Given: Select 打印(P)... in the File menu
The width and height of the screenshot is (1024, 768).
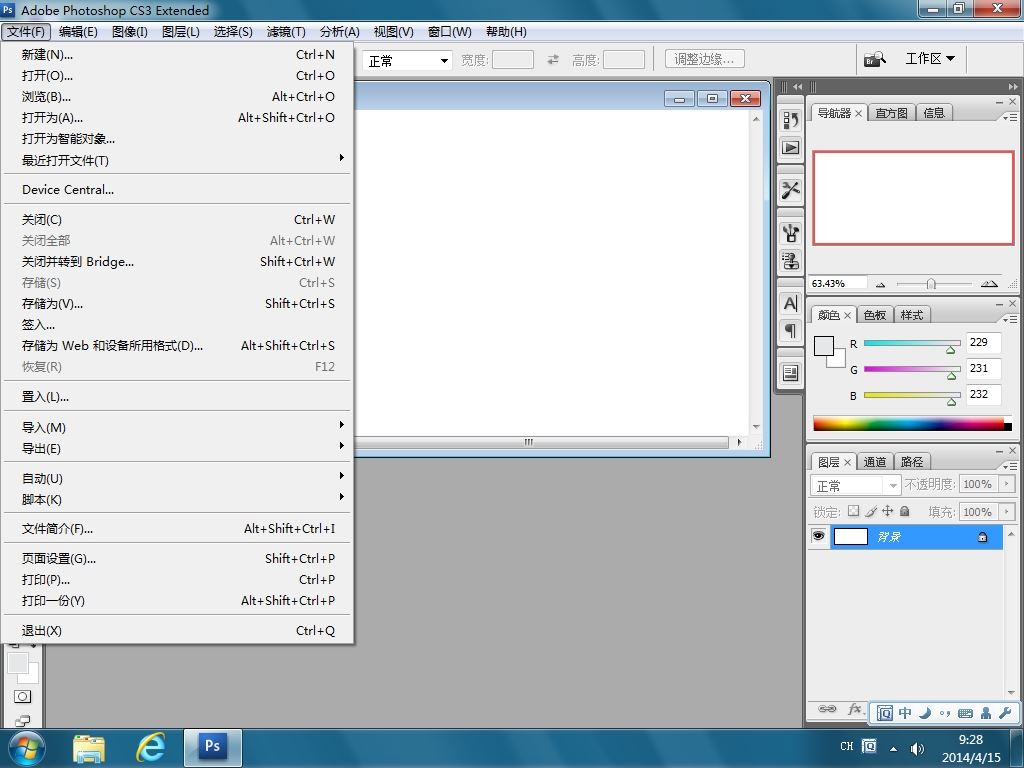Looking at the screenshot, I should click(x=178, y=579).
